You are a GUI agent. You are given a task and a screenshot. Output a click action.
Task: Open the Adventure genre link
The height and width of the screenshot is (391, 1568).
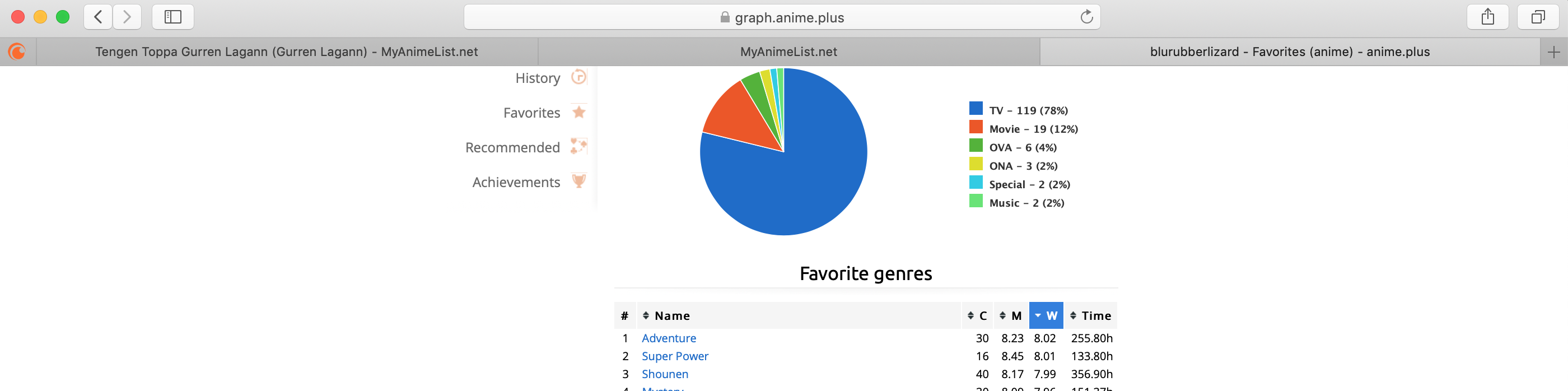668,338
